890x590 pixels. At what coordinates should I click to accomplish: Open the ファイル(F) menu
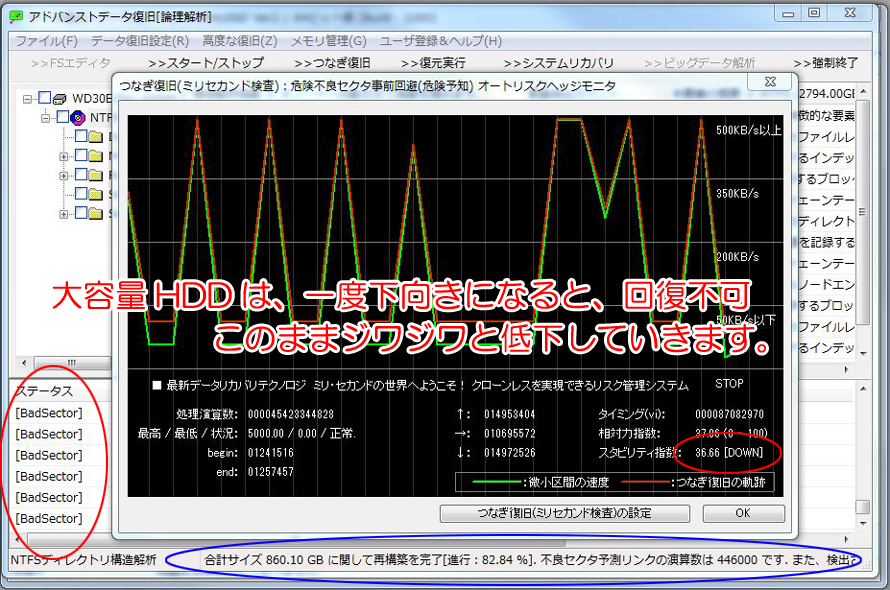(x=47, y=41)
